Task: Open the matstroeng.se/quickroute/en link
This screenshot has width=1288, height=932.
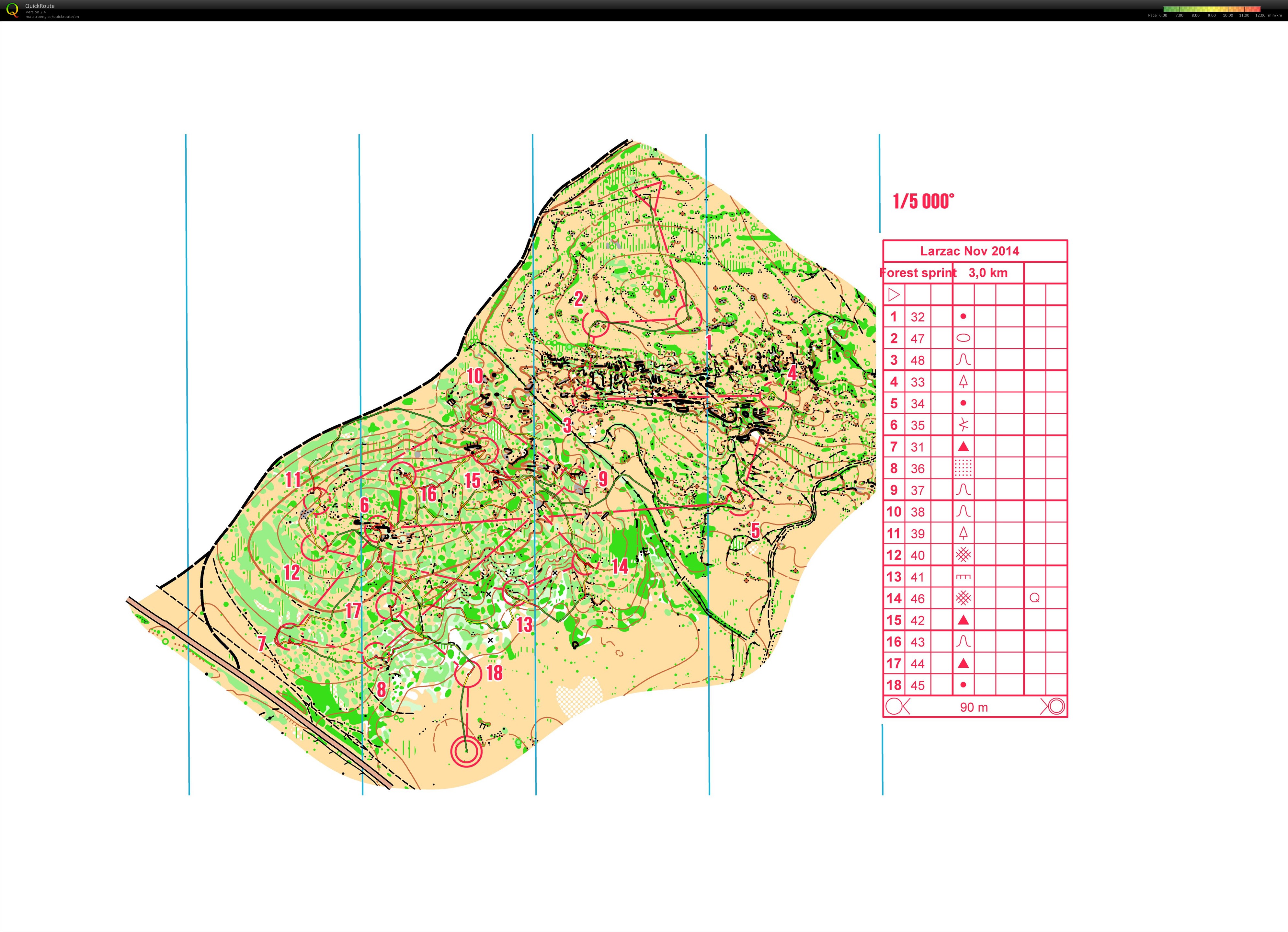Action: pyautogui.click(x=52, y=17)
